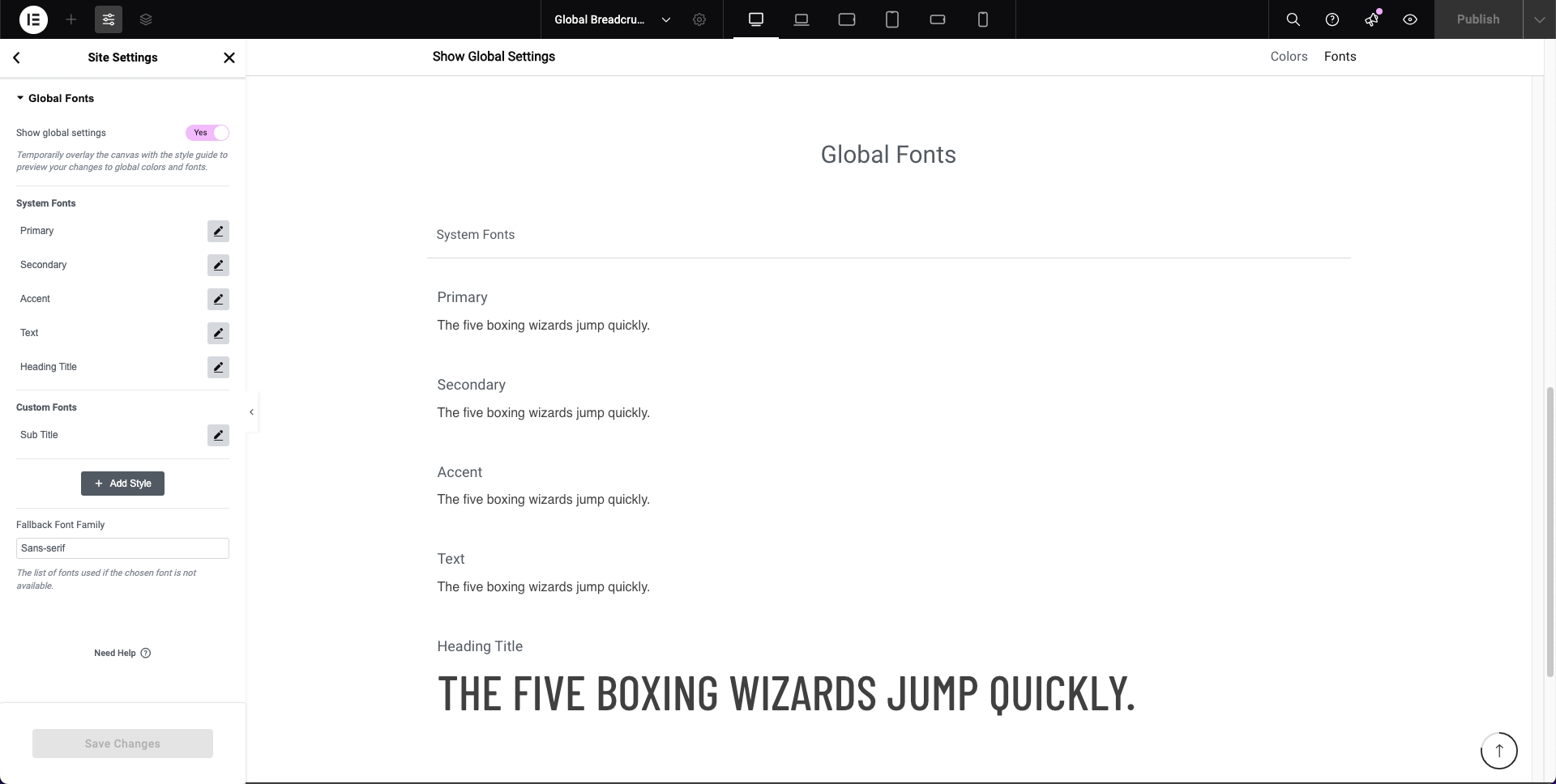Edit the Primary font pencil icon
This screenshot has width=1556, height=784.
tap(218, 232)
